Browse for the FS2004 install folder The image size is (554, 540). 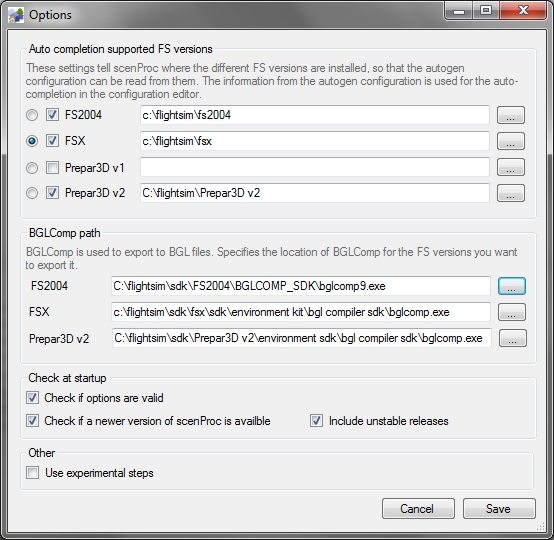click(x=511, y=115)
